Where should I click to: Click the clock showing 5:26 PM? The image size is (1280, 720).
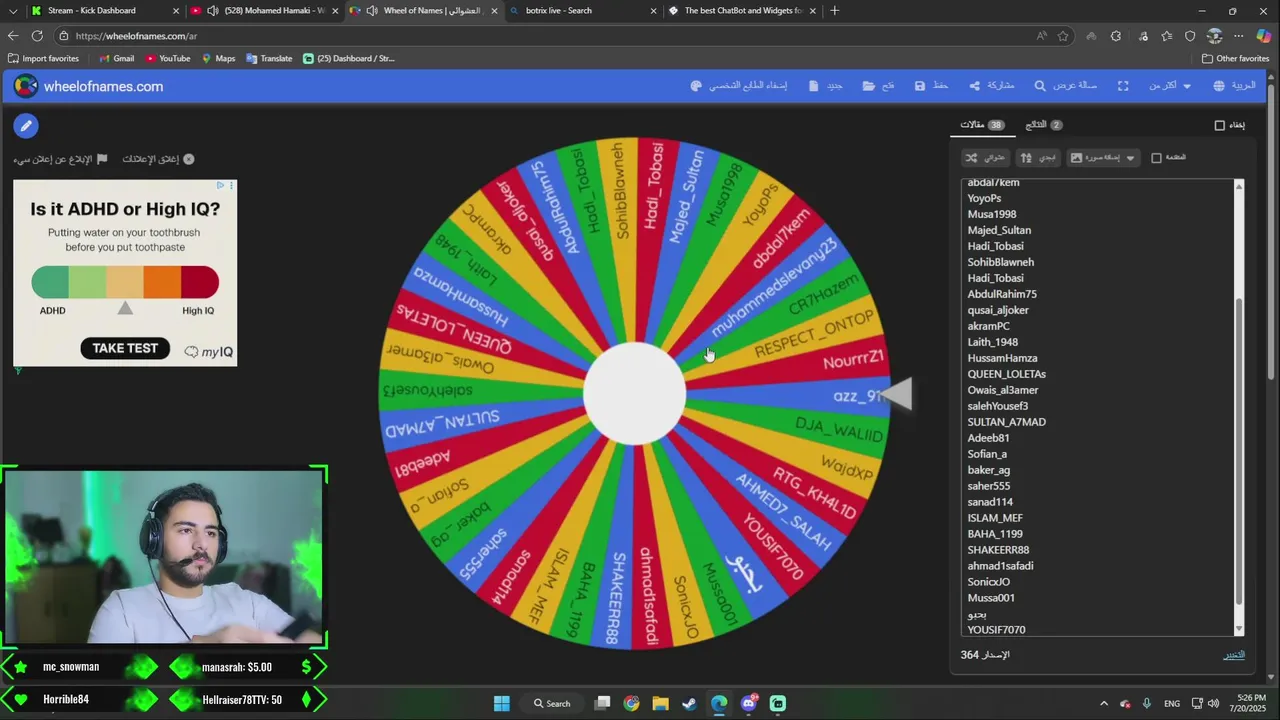[1251, 697]
